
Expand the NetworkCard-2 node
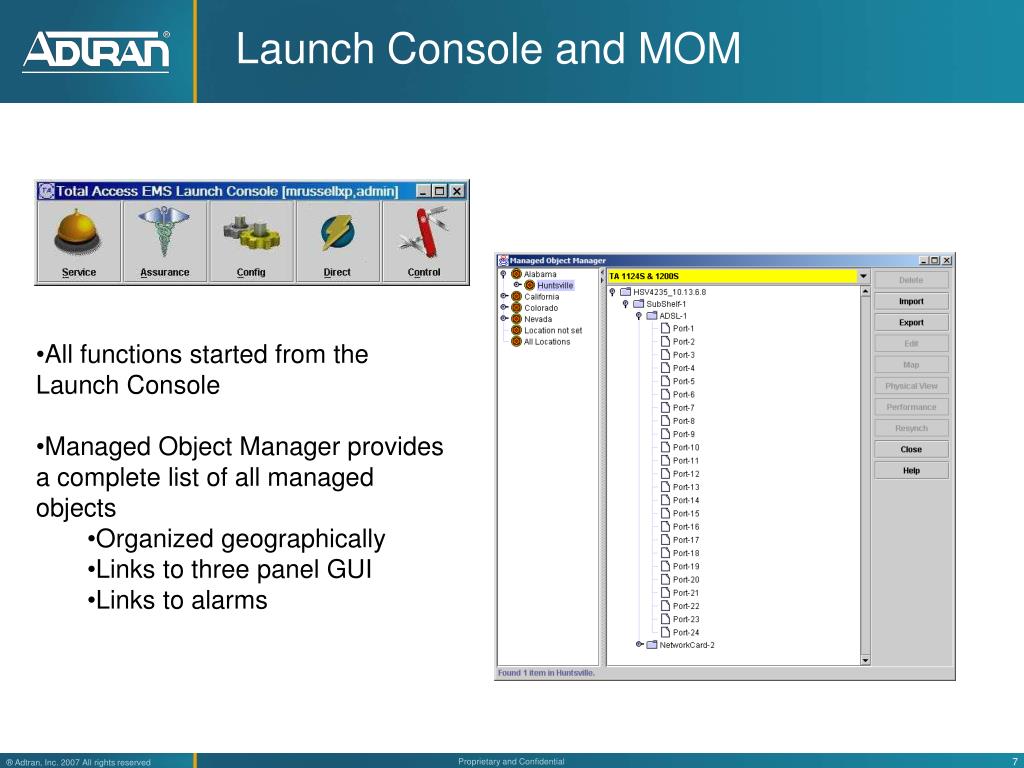point(640,644)
